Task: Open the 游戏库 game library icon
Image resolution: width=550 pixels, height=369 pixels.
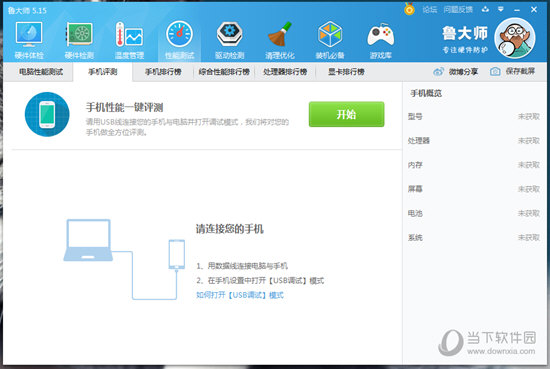Action: point(381,40)
